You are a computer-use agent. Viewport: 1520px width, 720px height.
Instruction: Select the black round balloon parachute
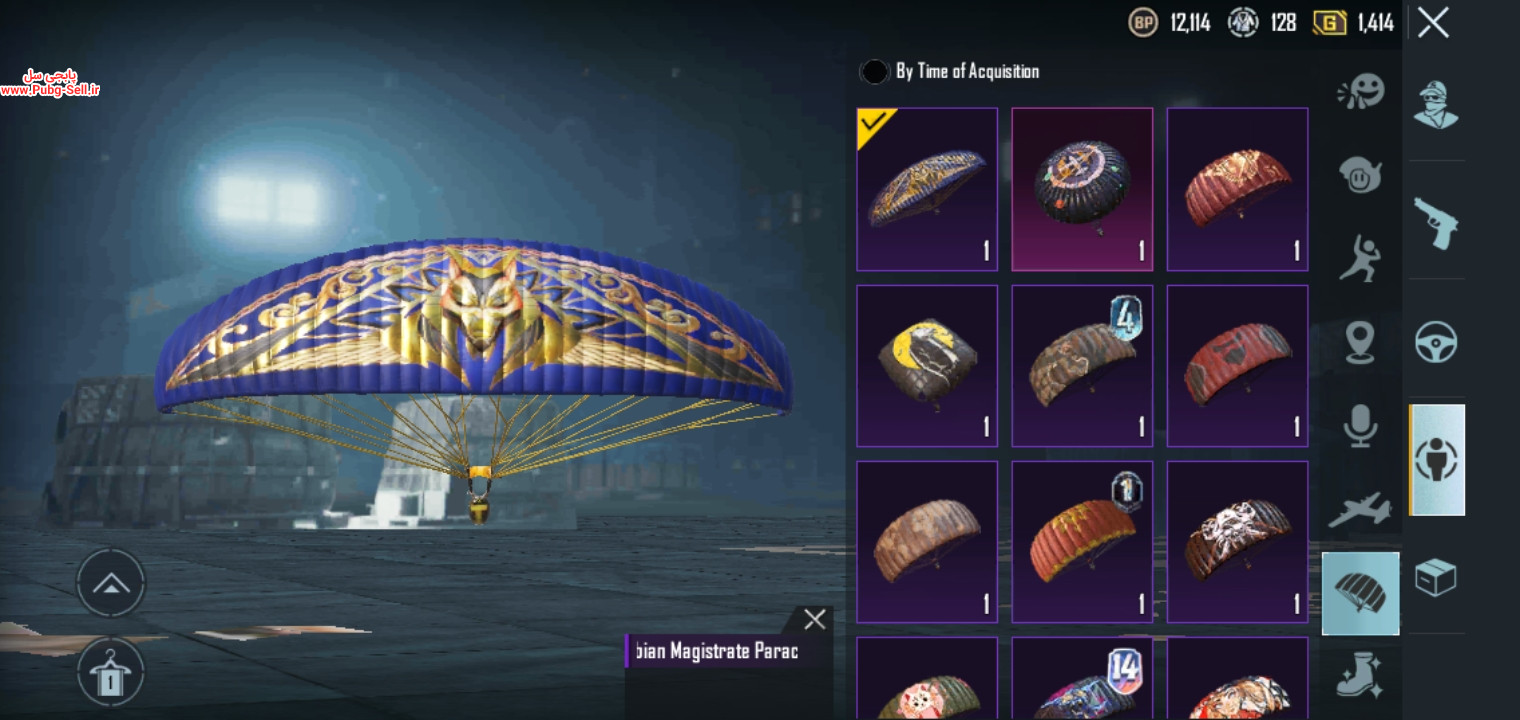click(1082, 189)
